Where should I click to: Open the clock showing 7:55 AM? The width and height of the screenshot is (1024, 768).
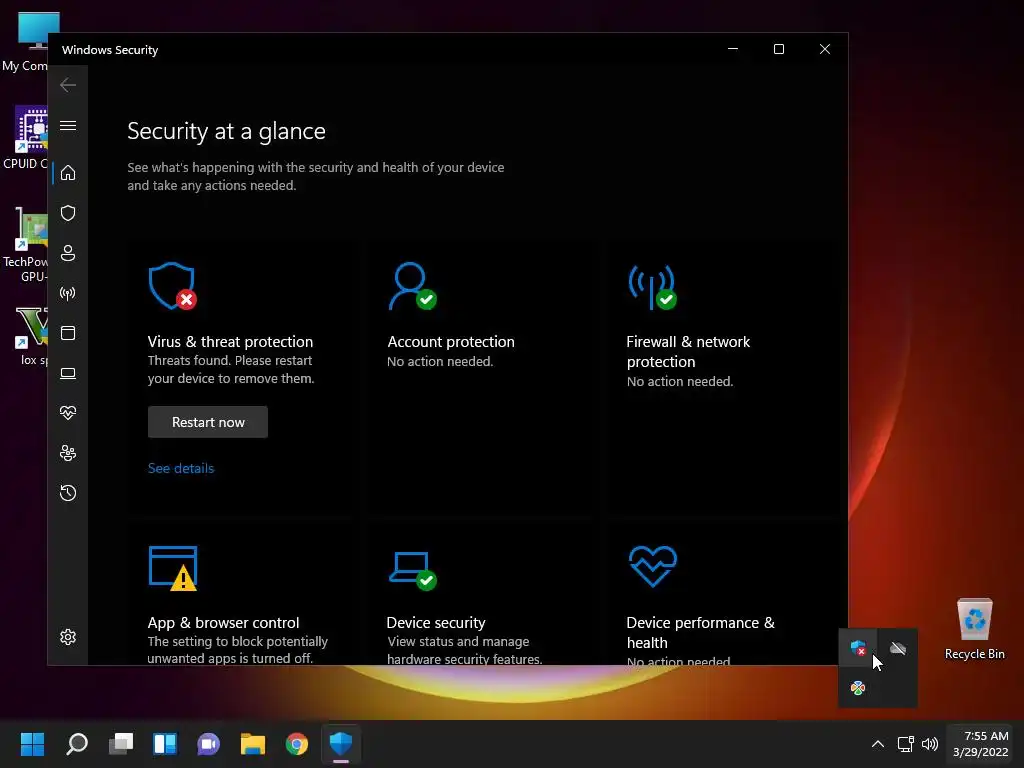pos(982,744)
